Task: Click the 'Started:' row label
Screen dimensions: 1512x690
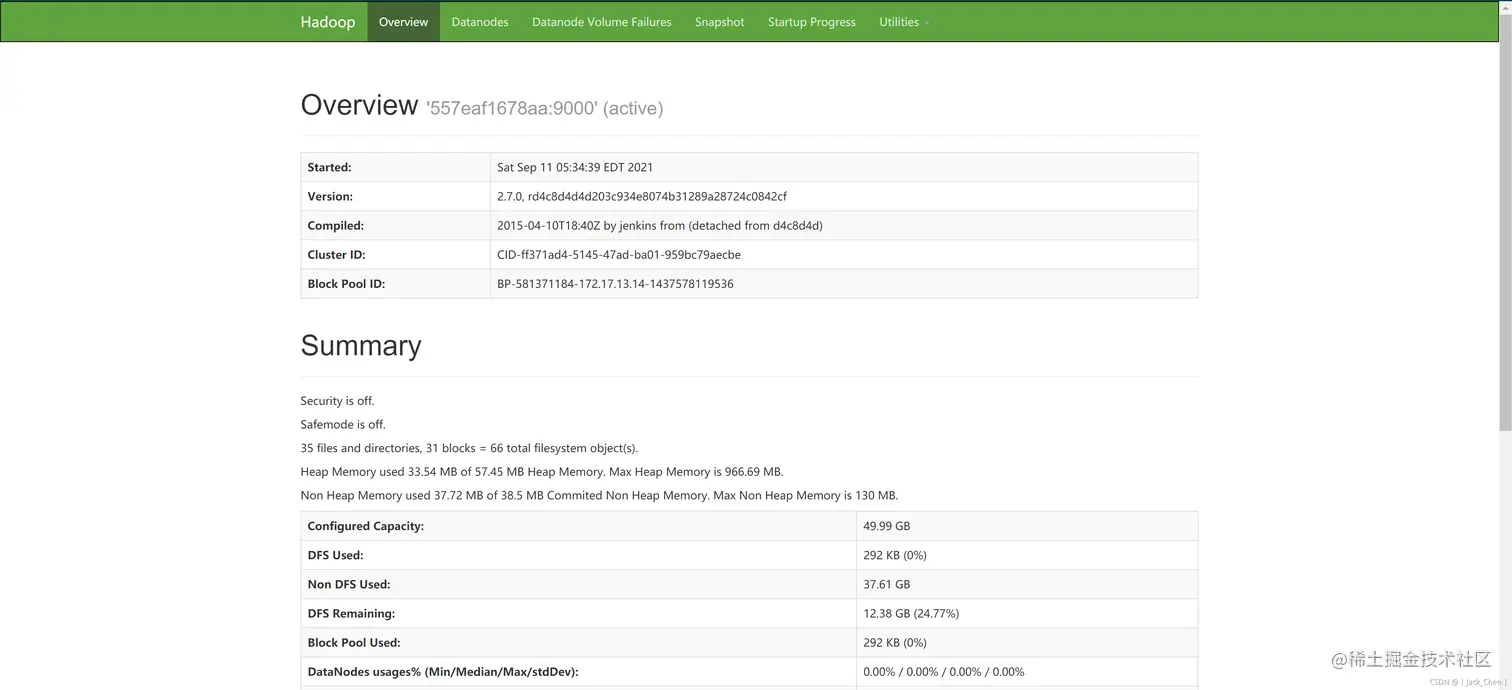Action: (329, 167)
